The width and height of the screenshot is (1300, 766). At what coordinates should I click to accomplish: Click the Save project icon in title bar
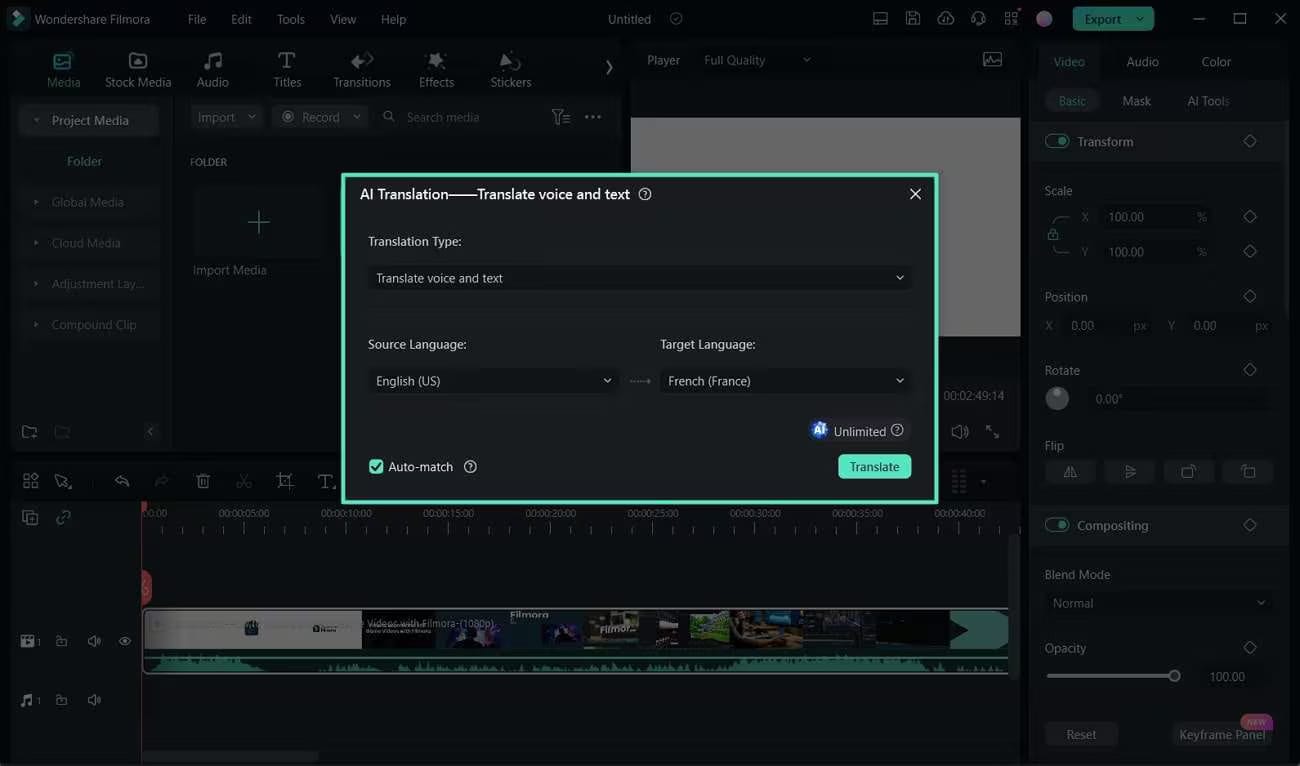tap(913, 18)
